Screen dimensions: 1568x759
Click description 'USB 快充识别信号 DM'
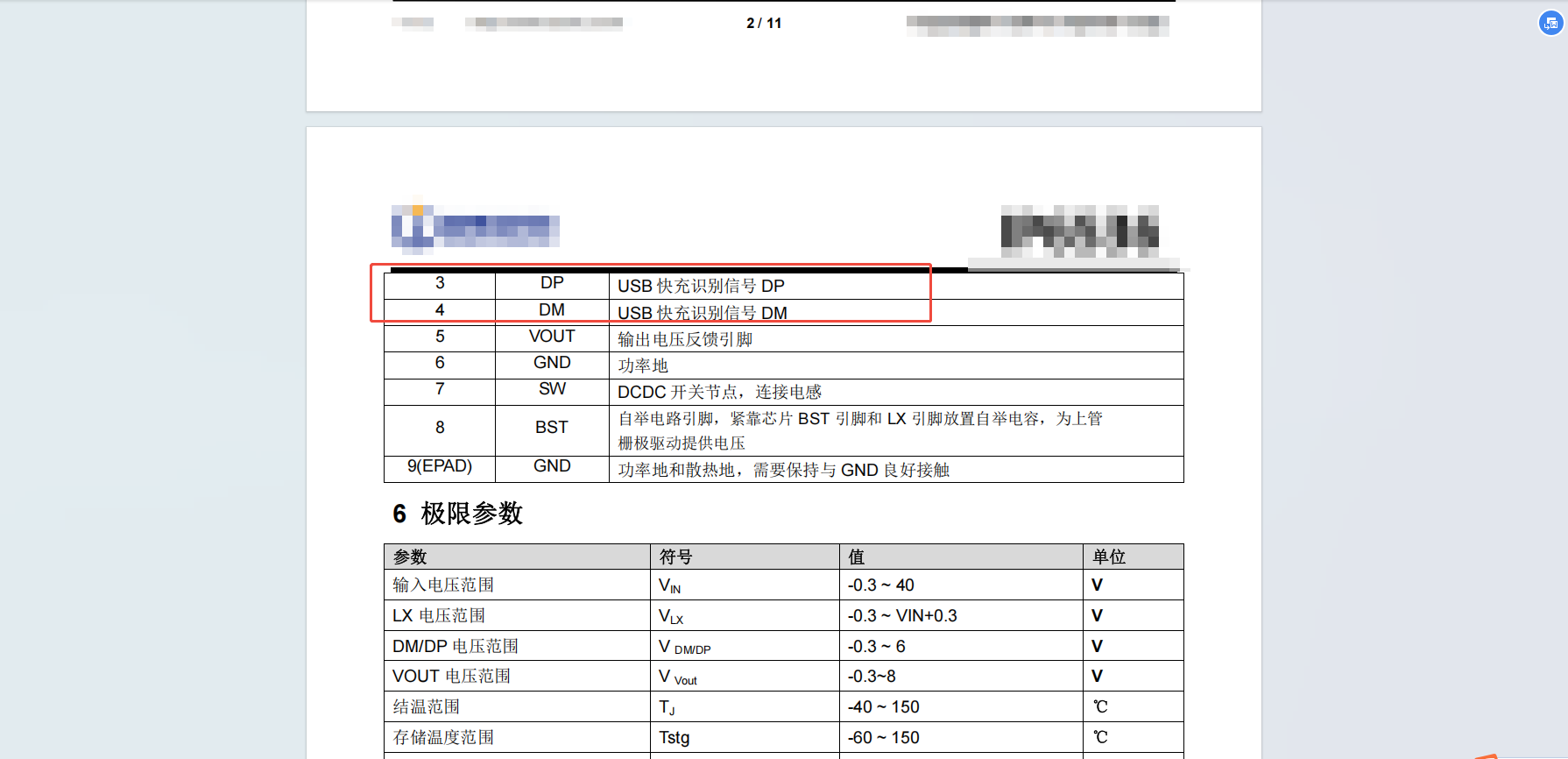point(703,313)
